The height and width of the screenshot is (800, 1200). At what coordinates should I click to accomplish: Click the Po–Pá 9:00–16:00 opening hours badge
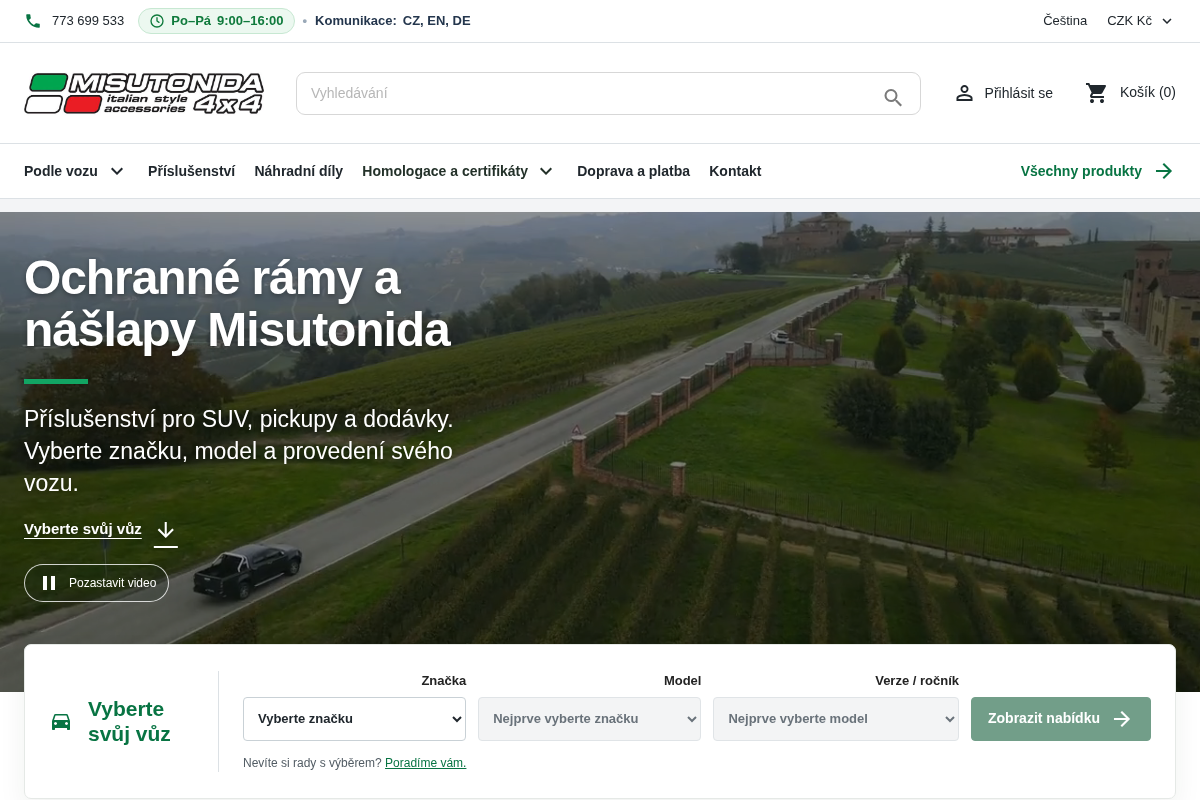(x=216, y=21)
